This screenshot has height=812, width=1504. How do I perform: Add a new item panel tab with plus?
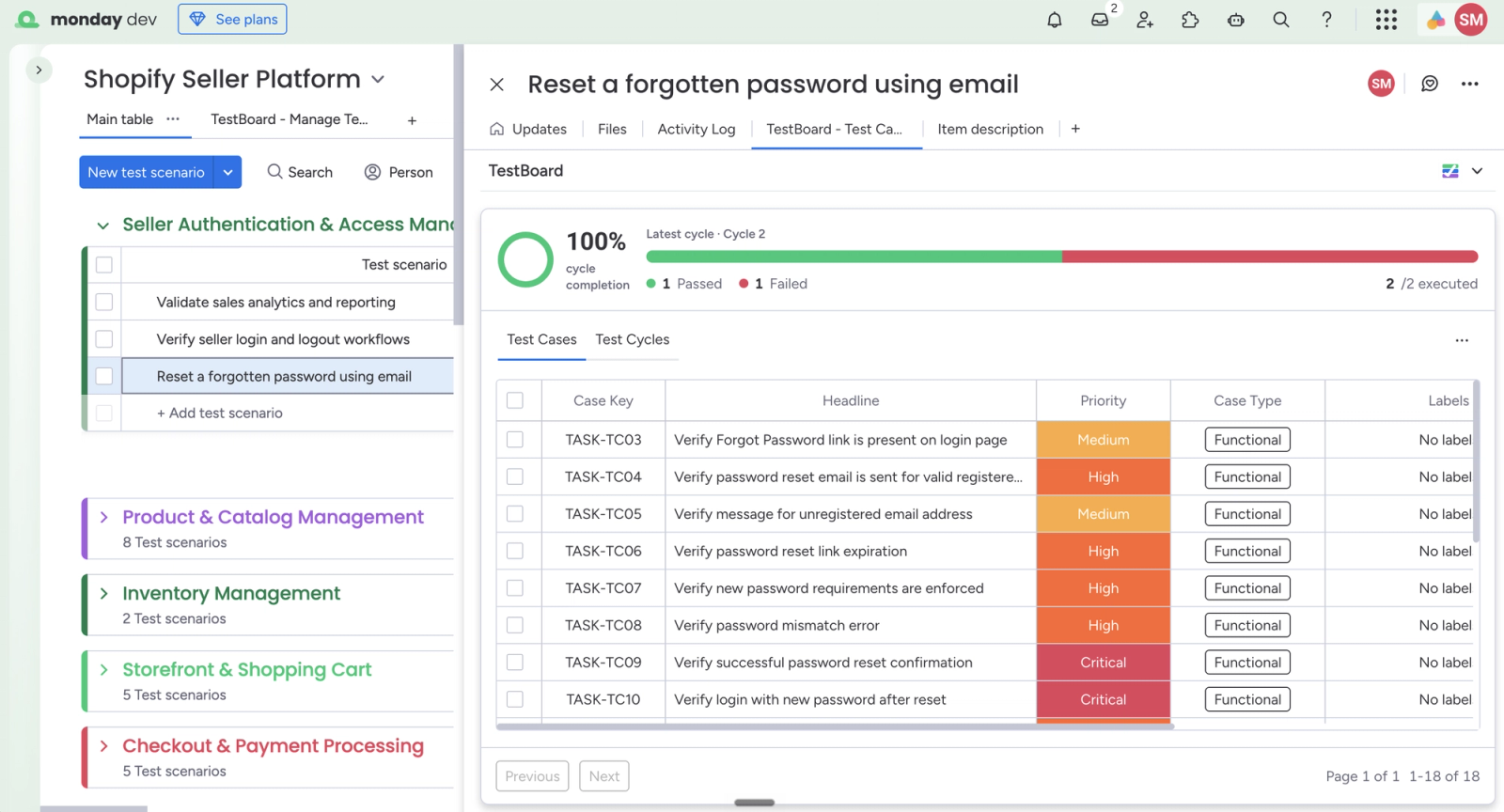1075,129
